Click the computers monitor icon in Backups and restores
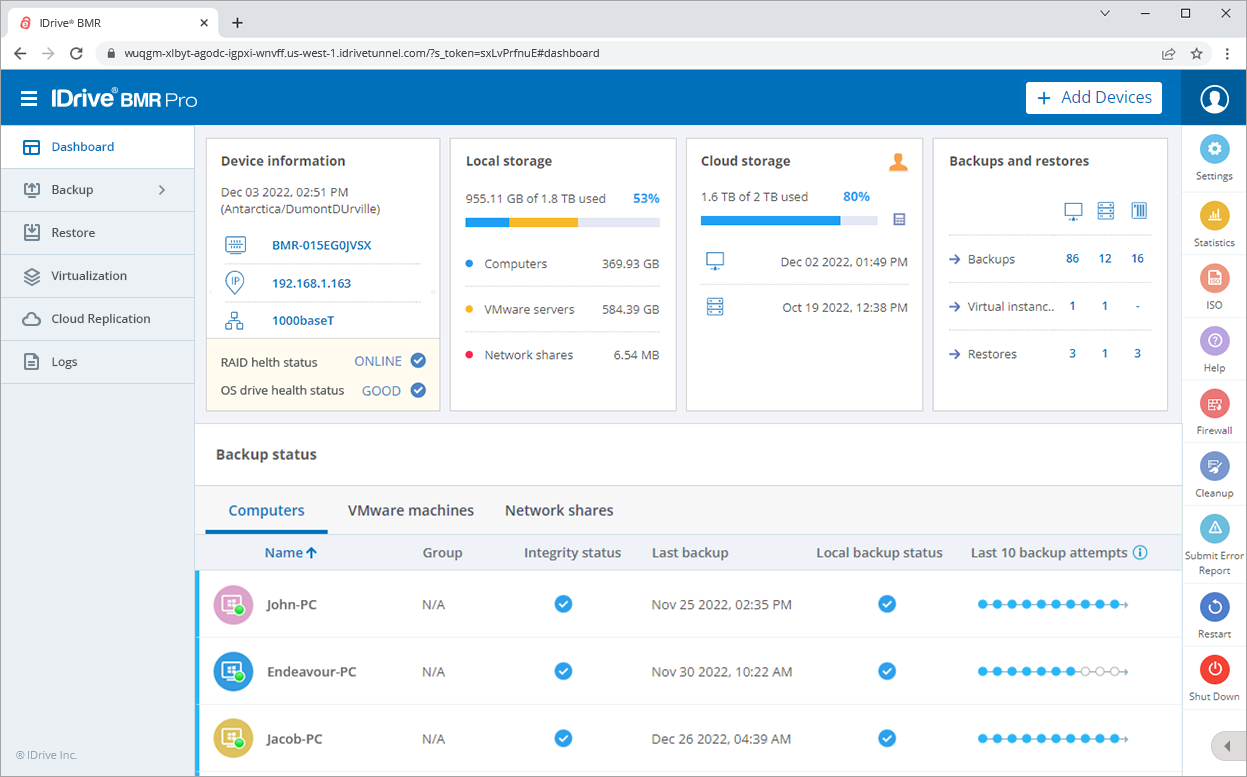 pyautogui.click(x=1073, y=211)
